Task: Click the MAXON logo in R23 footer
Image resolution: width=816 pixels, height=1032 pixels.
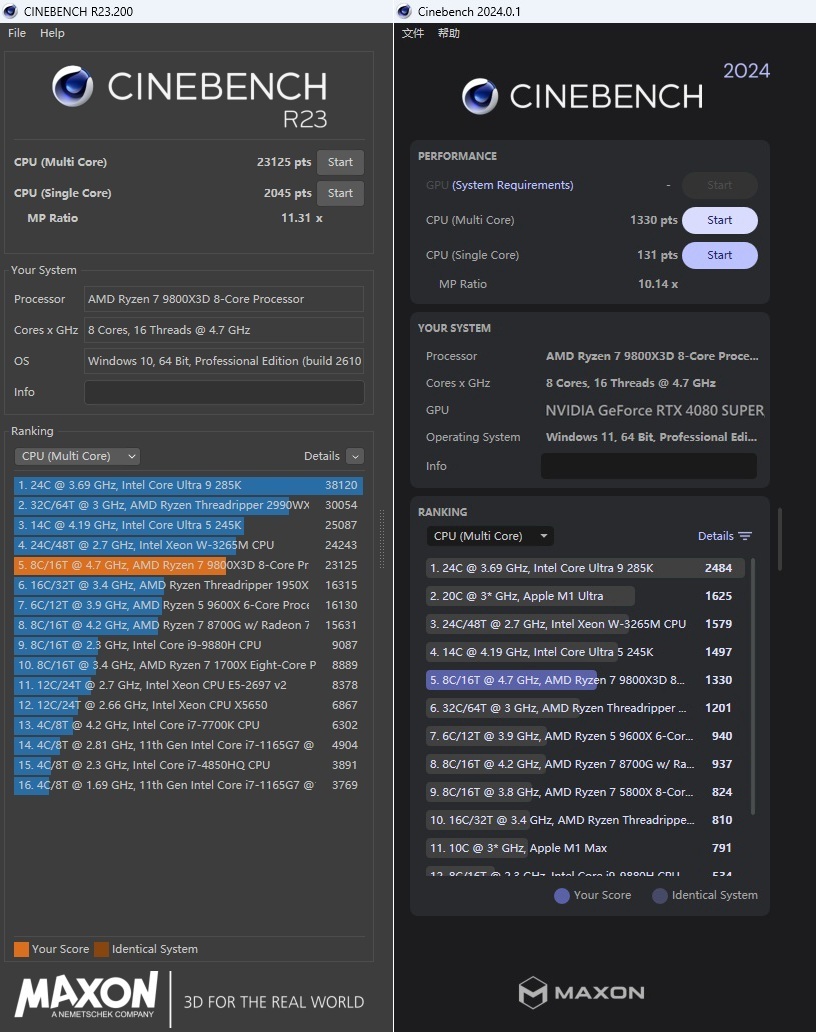Action: pyautogui.click(x=87, y=995)
